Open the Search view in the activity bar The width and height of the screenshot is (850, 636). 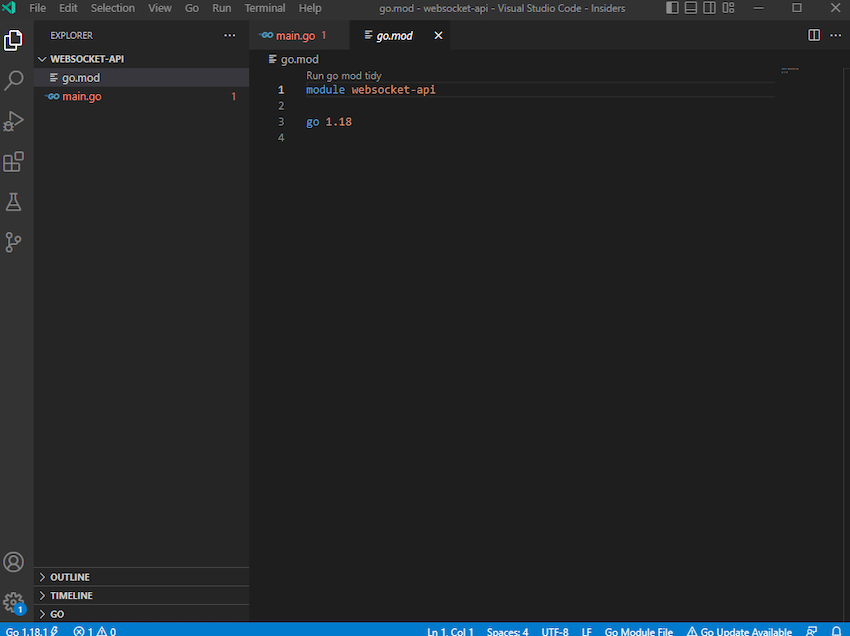click(x=14, y=80)
